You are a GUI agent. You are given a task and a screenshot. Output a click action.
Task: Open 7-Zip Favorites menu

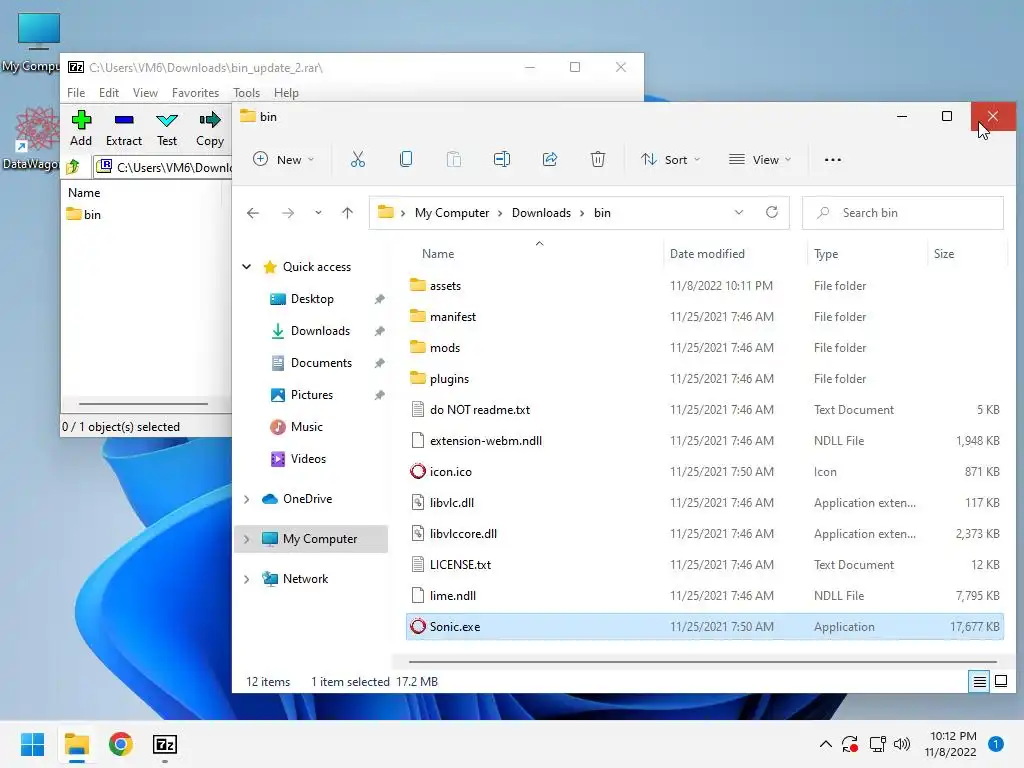point(195,93)
